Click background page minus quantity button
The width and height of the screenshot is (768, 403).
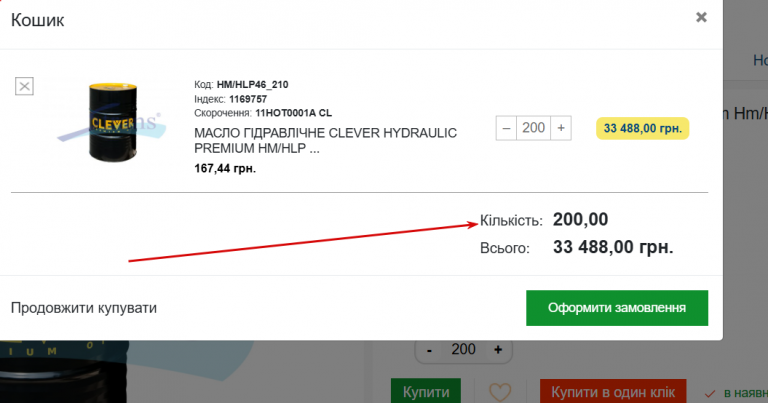[430, 350]
